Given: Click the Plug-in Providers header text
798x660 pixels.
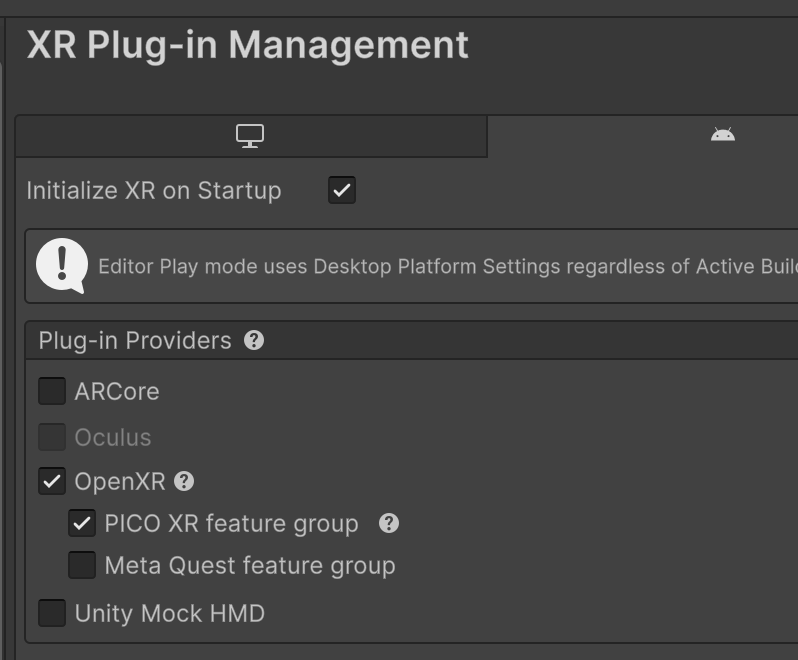Looking at the screenshot, I should [x=134, y=340].
